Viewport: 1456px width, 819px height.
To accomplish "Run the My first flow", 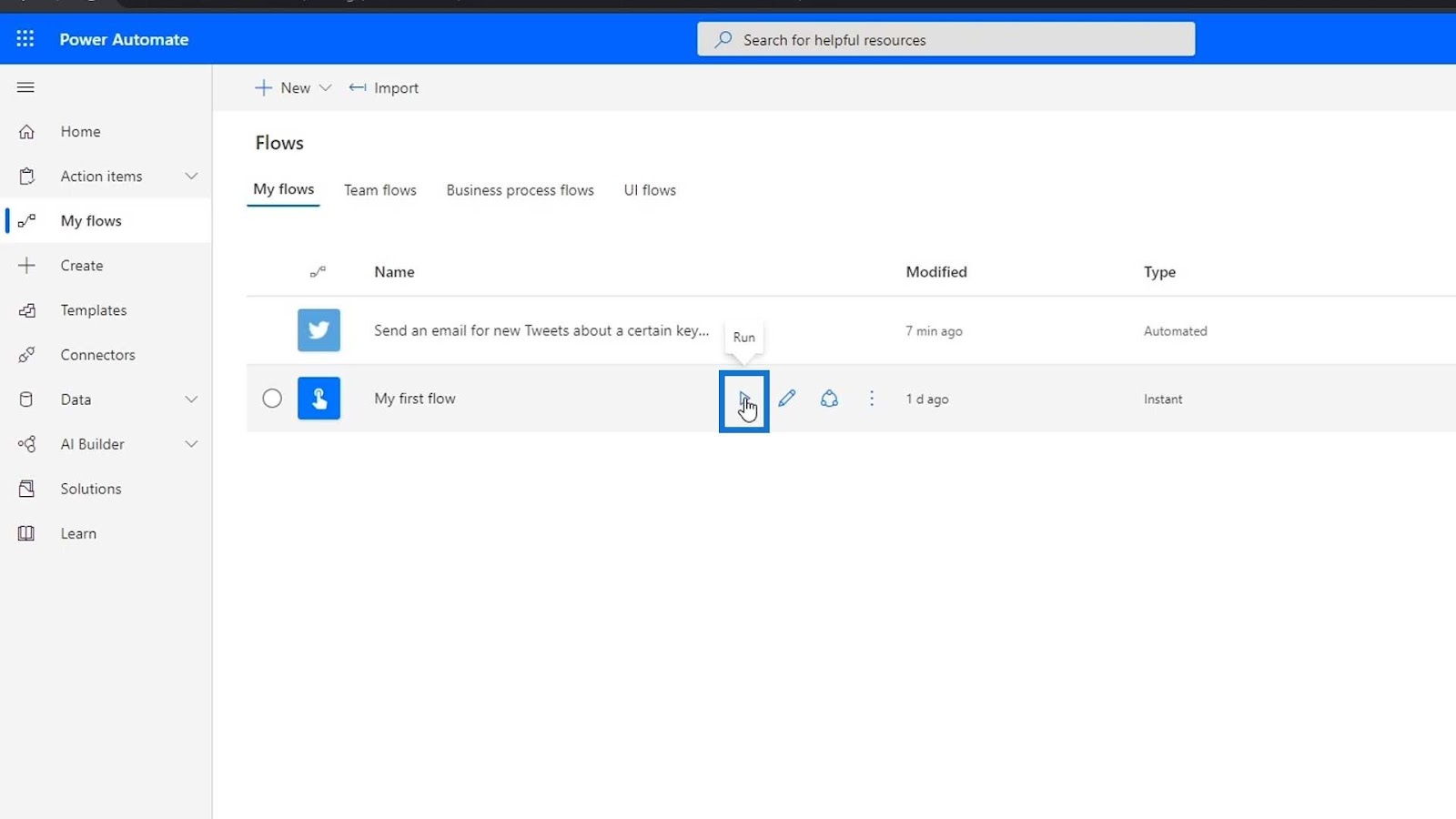I will click(744, 399).
